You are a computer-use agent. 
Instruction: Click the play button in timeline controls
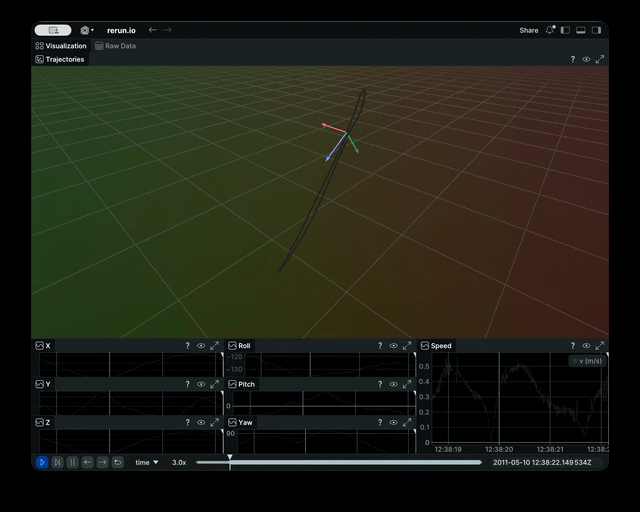(42, 462)
